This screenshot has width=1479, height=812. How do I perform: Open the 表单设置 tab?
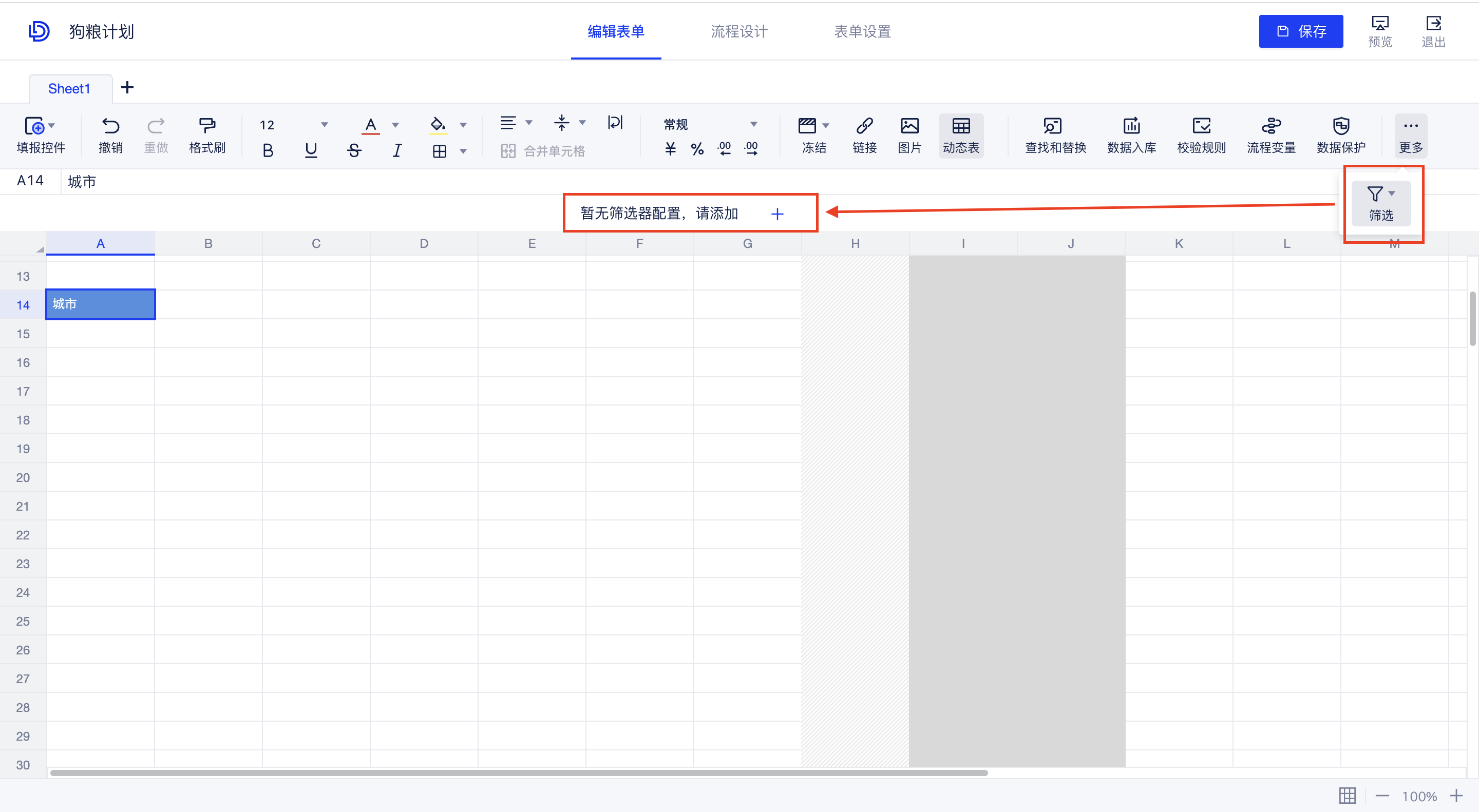pyautogui.click(x=863, y=31)
